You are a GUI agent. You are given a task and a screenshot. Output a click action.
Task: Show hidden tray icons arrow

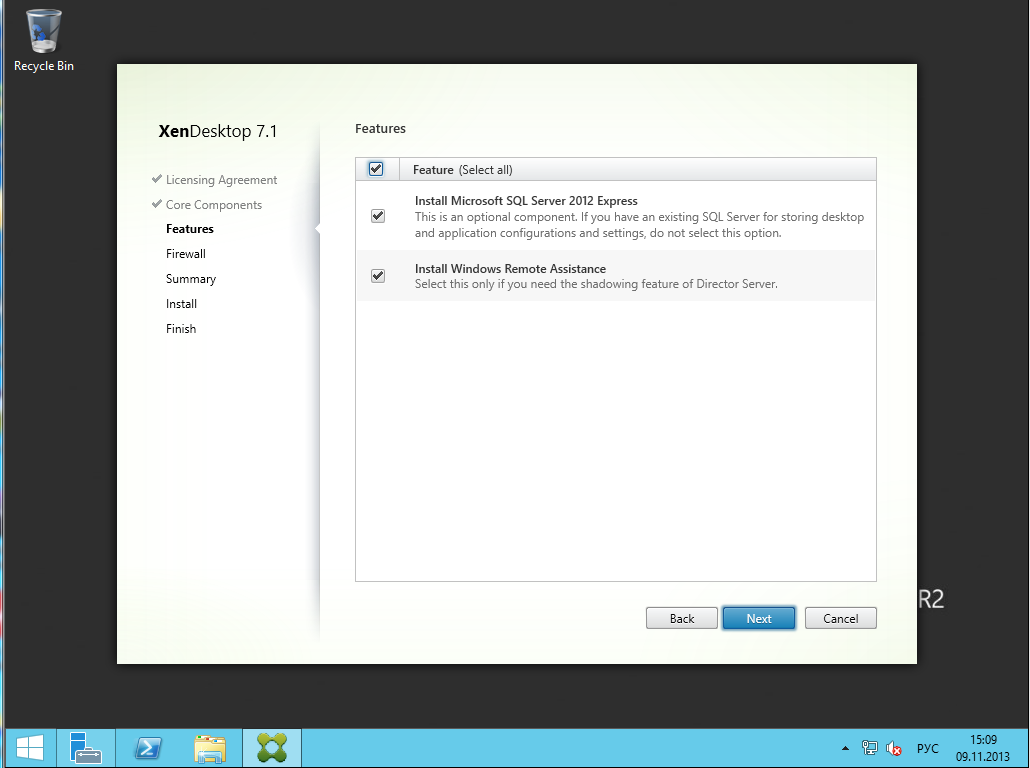[845, 748]
